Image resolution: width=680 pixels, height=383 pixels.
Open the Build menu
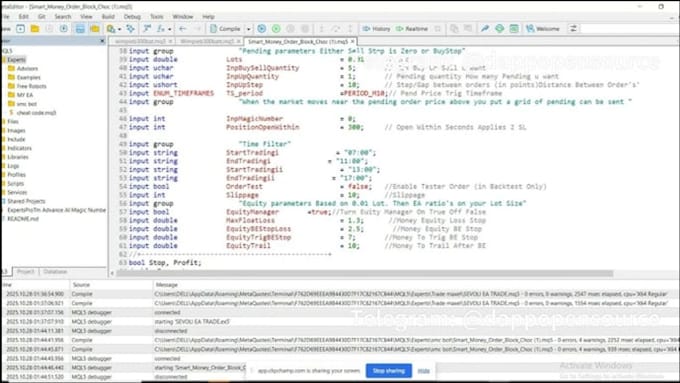[108, 16]
